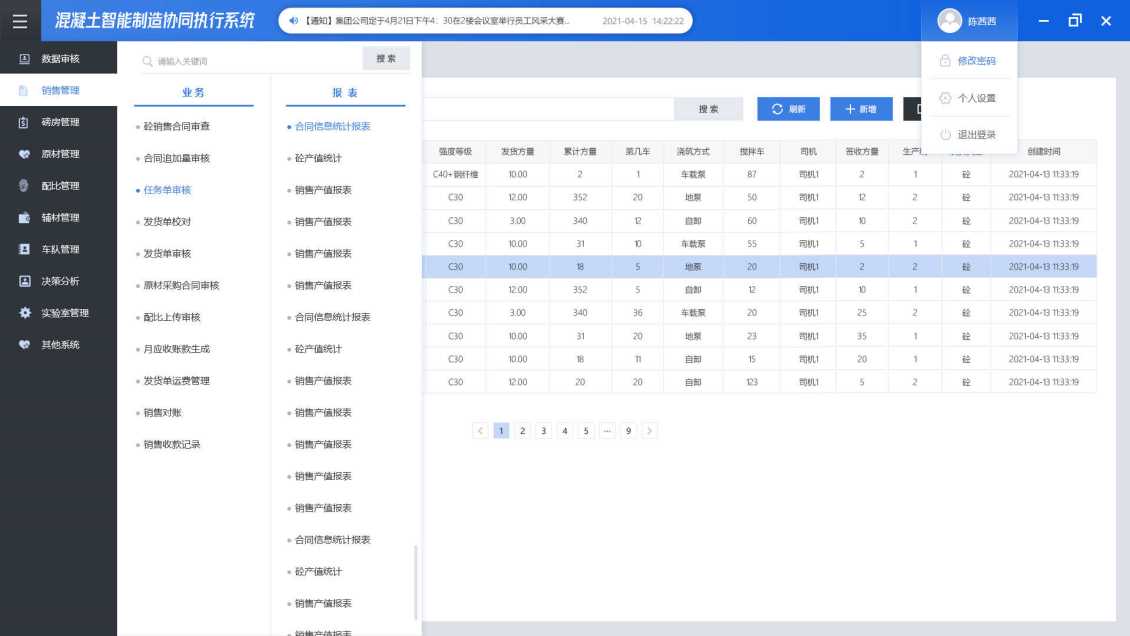Go to the next page with the right arrow
The image size is (1130, 636).
[649, 431]
